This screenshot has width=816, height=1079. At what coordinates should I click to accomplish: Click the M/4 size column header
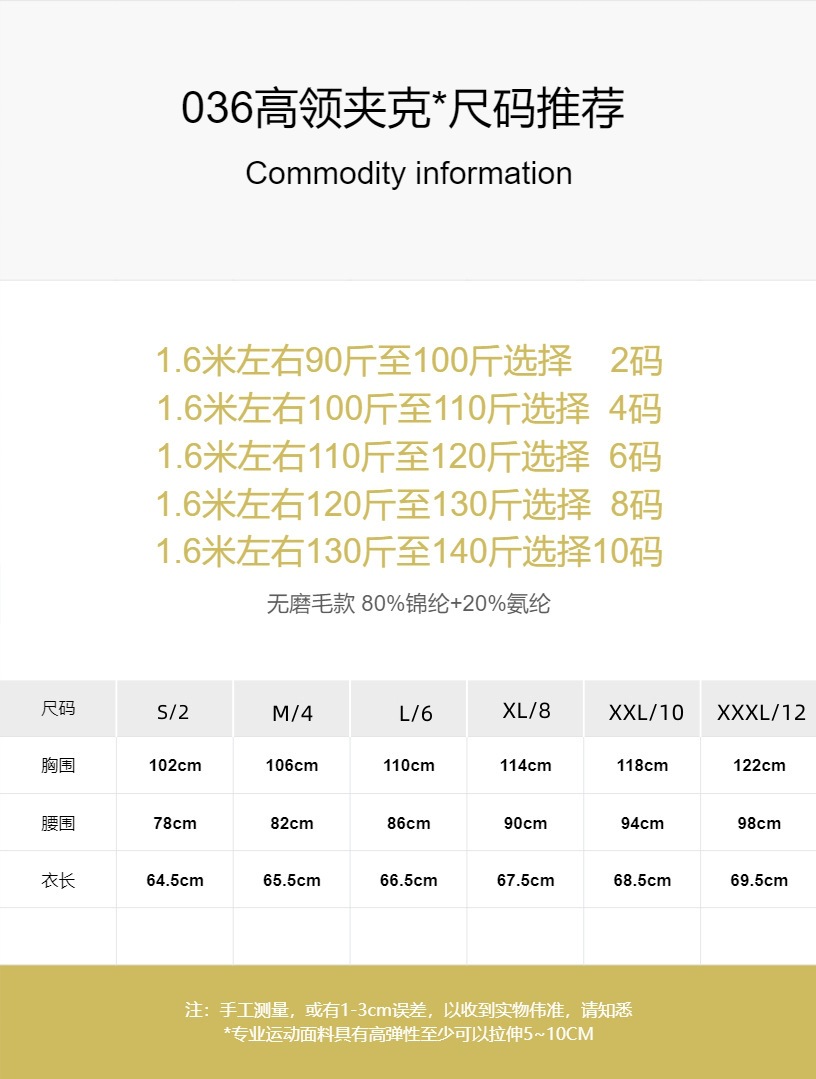(x=292, y=713)
